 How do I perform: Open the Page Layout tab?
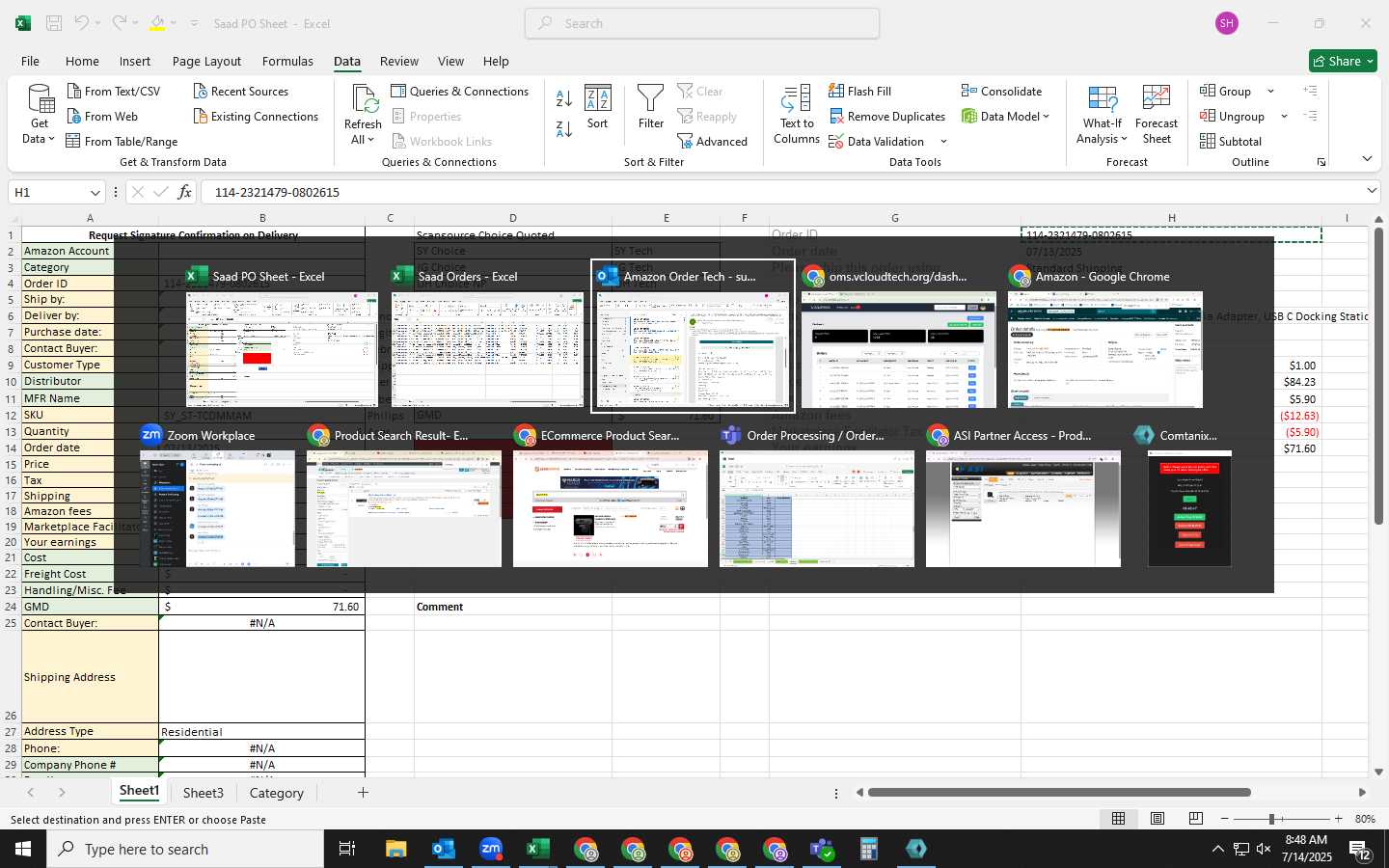point(206,61)
